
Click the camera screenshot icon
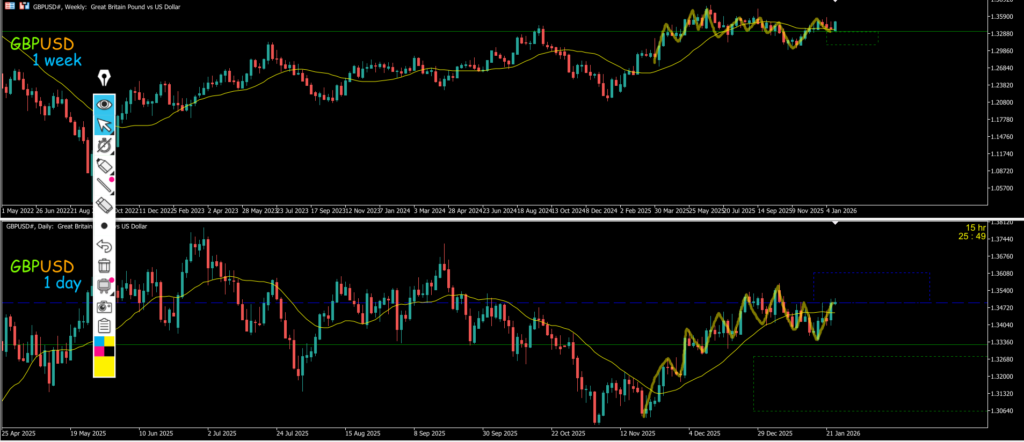[104, 307]
